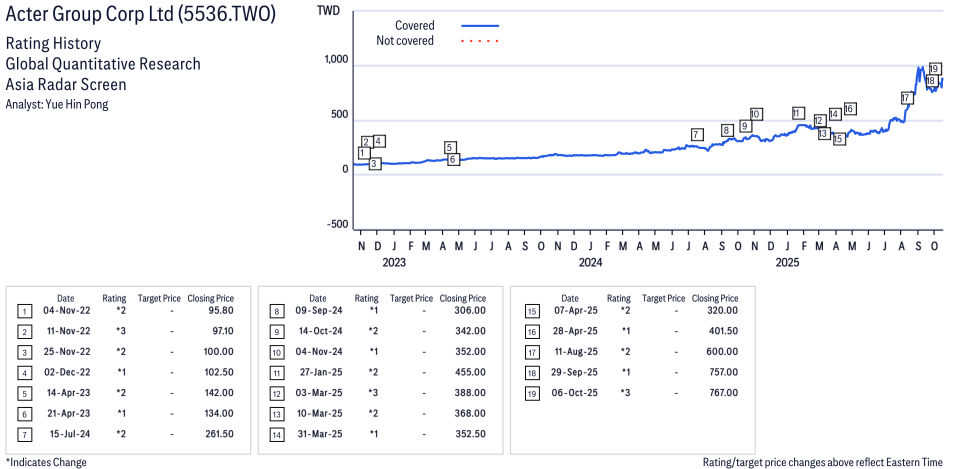Click the numbered box 8 in the table

pos(276,312)
